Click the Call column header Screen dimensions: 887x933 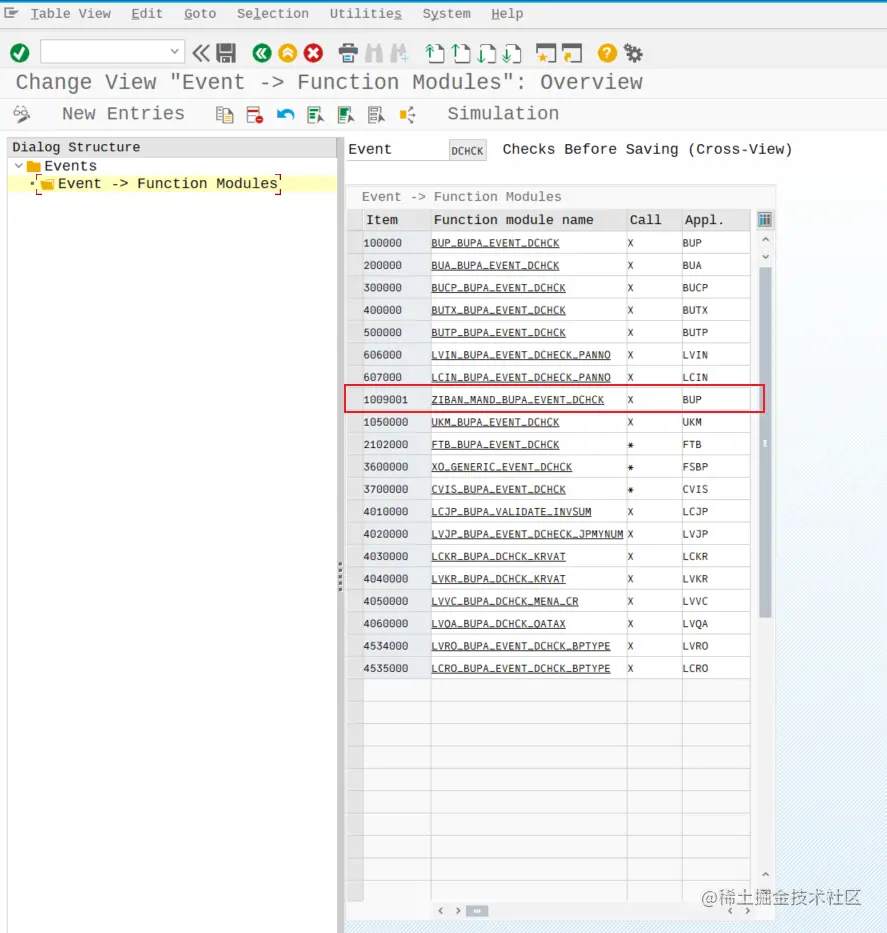point(654,220)
